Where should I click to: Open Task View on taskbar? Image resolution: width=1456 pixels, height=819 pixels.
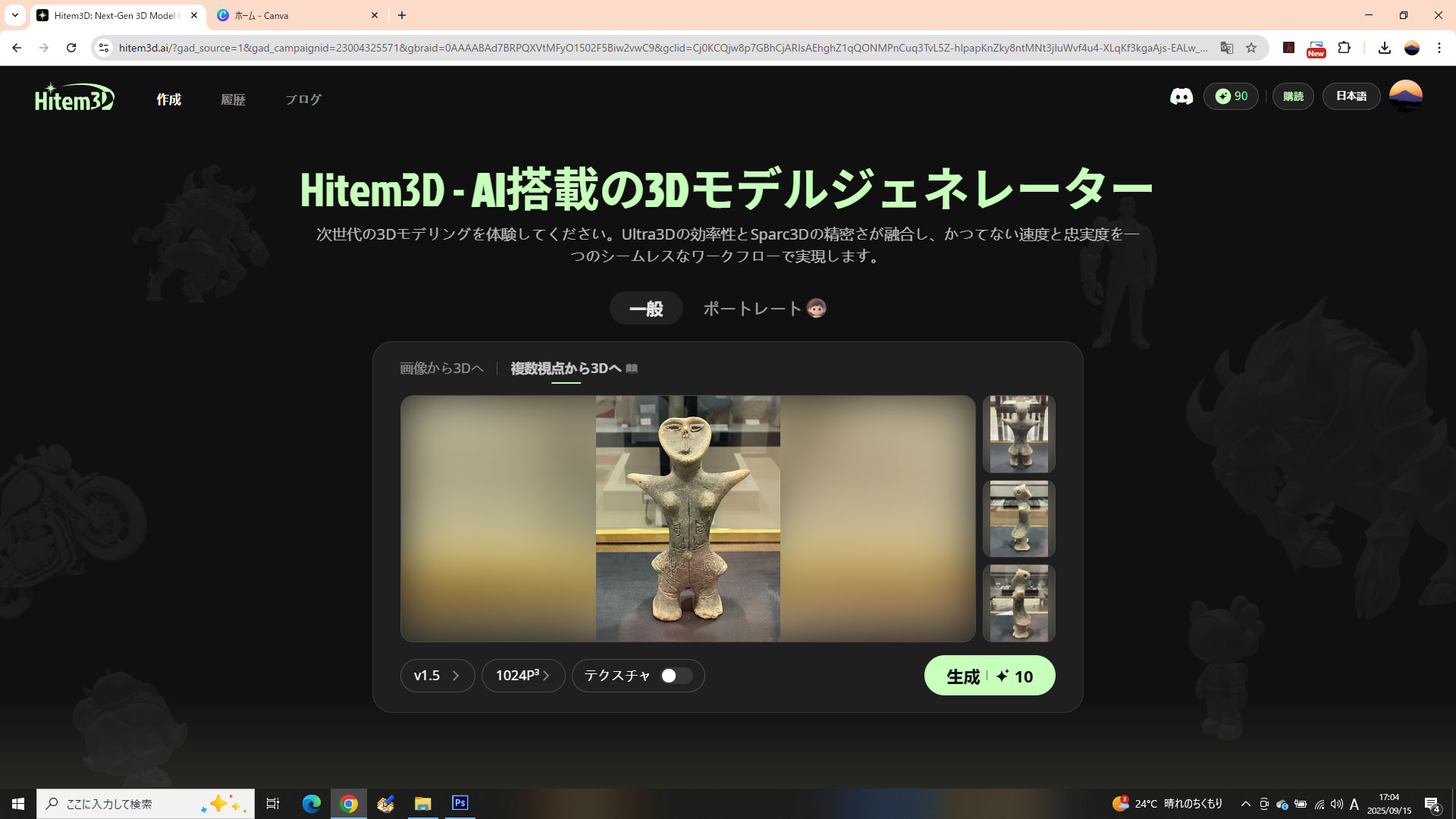pyautogui.click(x=273, y=804)
